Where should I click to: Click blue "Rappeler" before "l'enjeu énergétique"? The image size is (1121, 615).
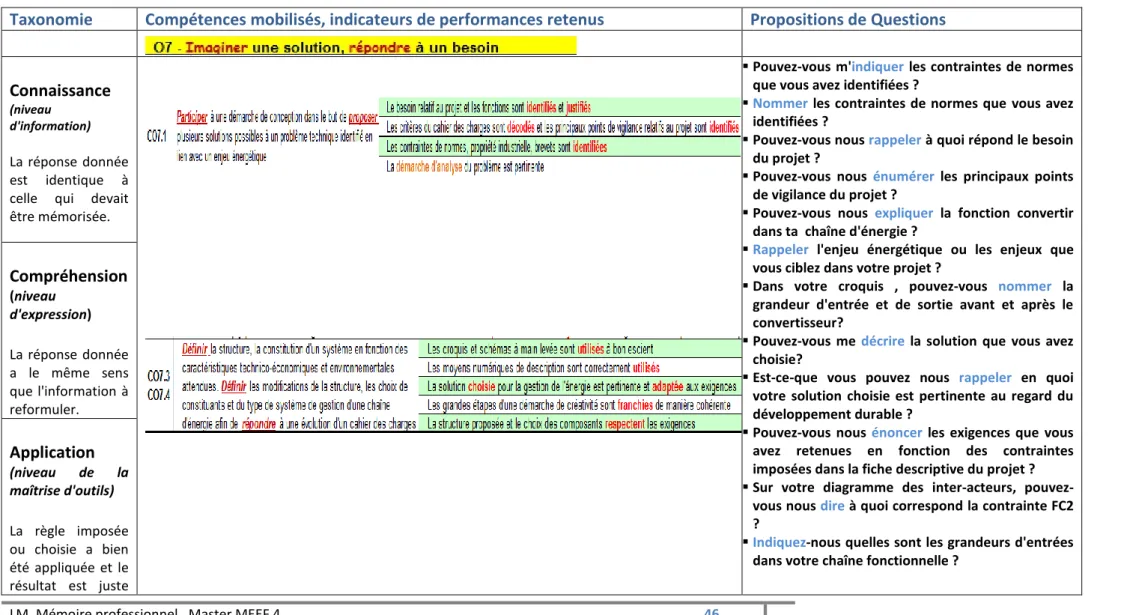pos(780,249)
